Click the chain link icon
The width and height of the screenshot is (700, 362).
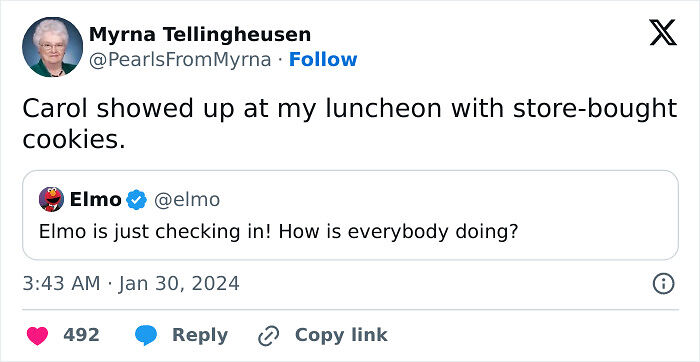[269, 336]
